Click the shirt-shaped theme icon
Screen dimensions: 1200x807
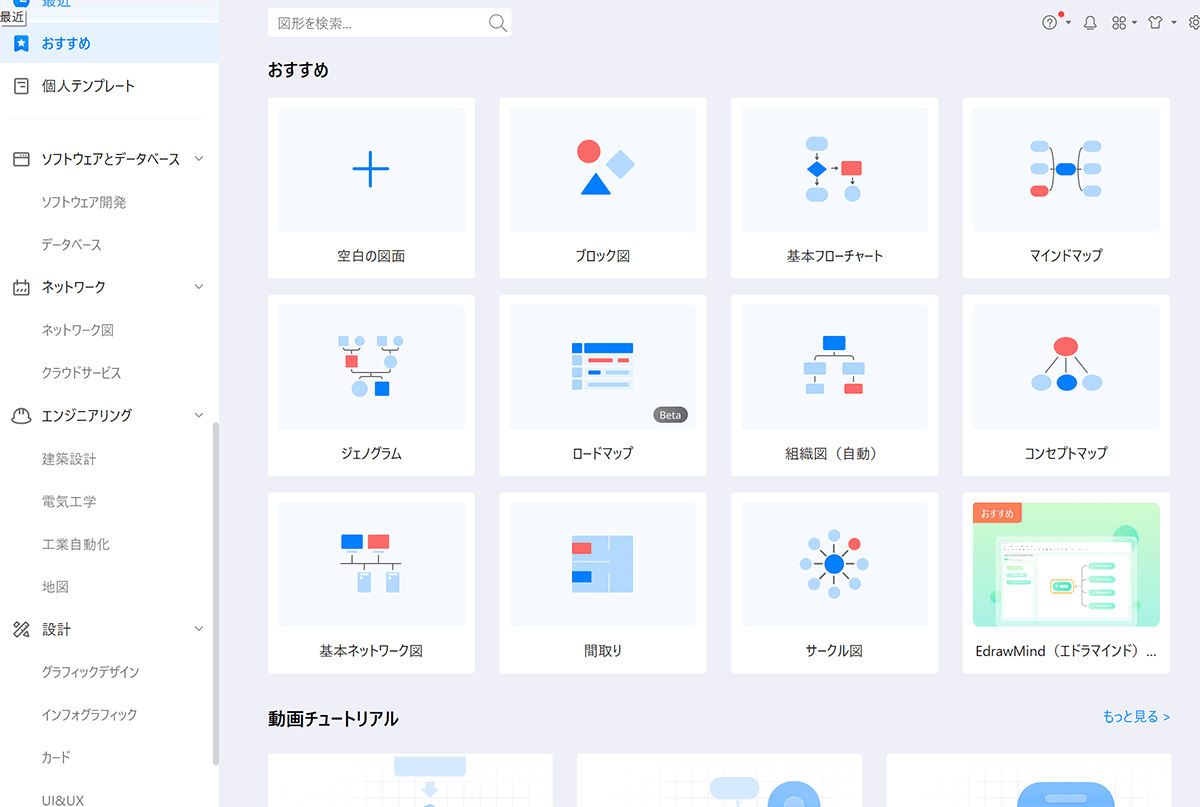pyautogui.click(x=1155, y=23)
